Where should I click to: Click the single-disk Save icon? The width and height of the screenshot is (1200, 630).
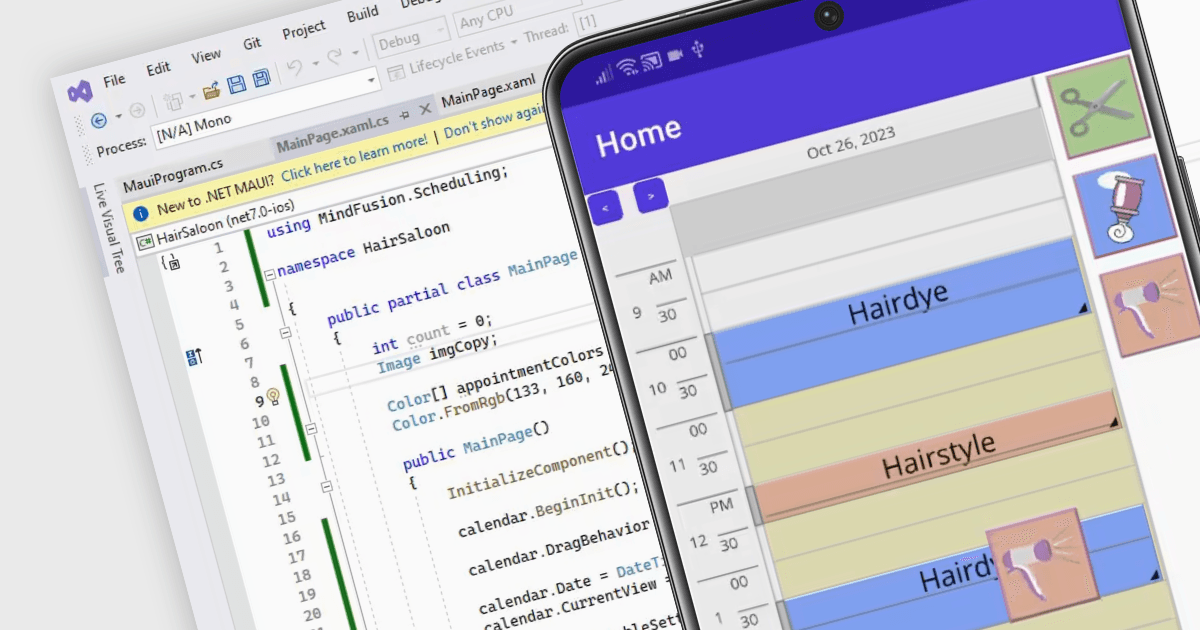pyautogui.click(x=237, y=85)
